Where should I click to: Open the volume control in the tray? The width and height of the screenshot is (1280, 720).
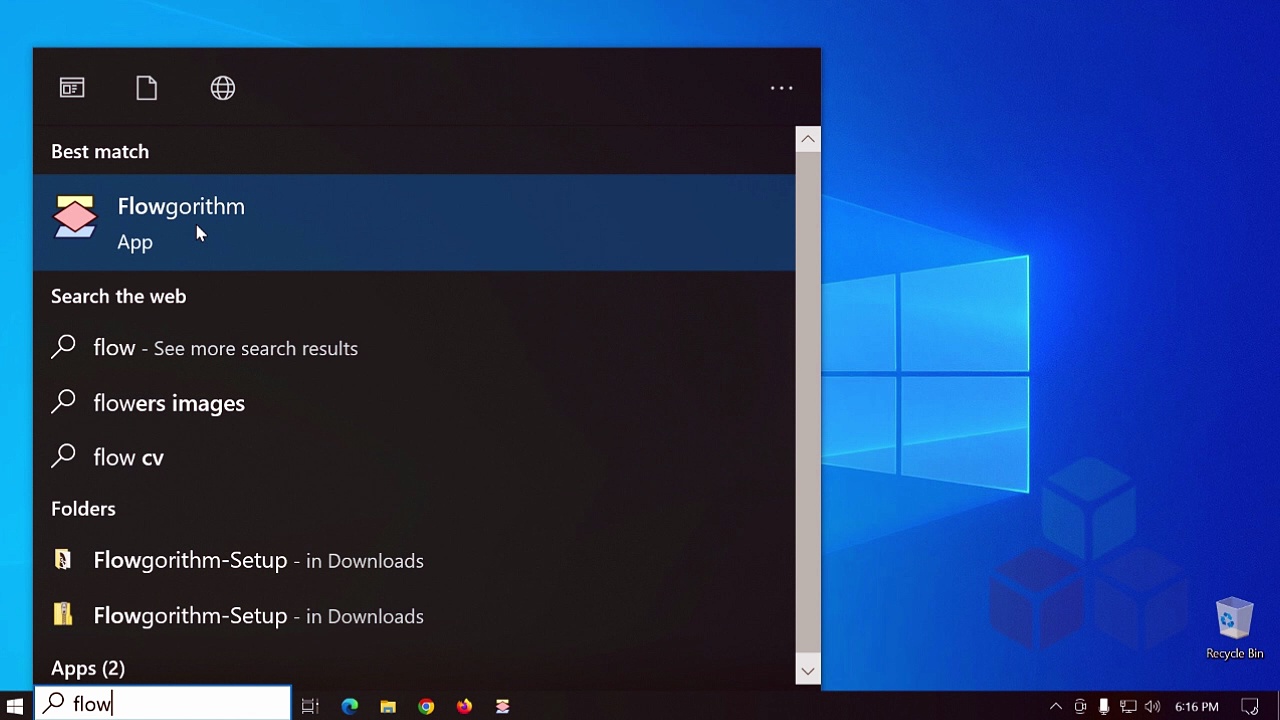coord(1152,707)
